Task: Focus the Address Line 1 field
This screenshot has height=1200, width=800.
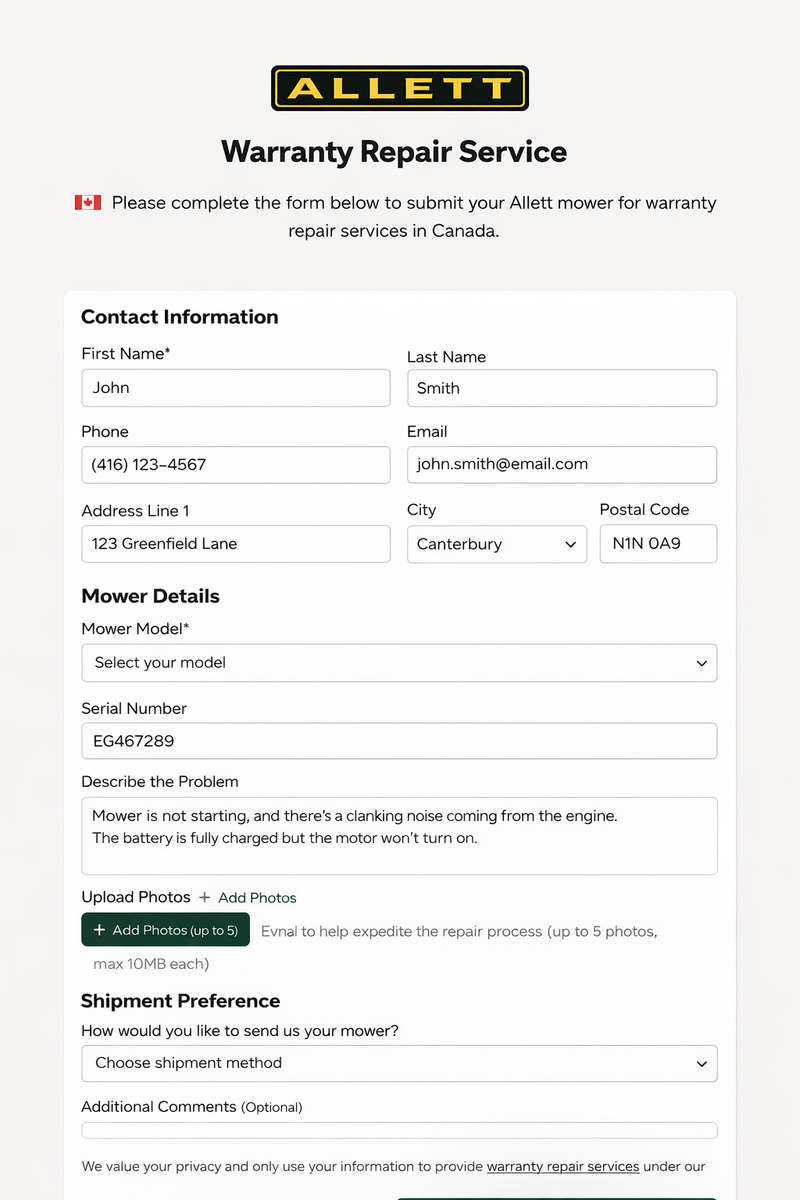Action: pyautogui.click(x=236, y=544)
